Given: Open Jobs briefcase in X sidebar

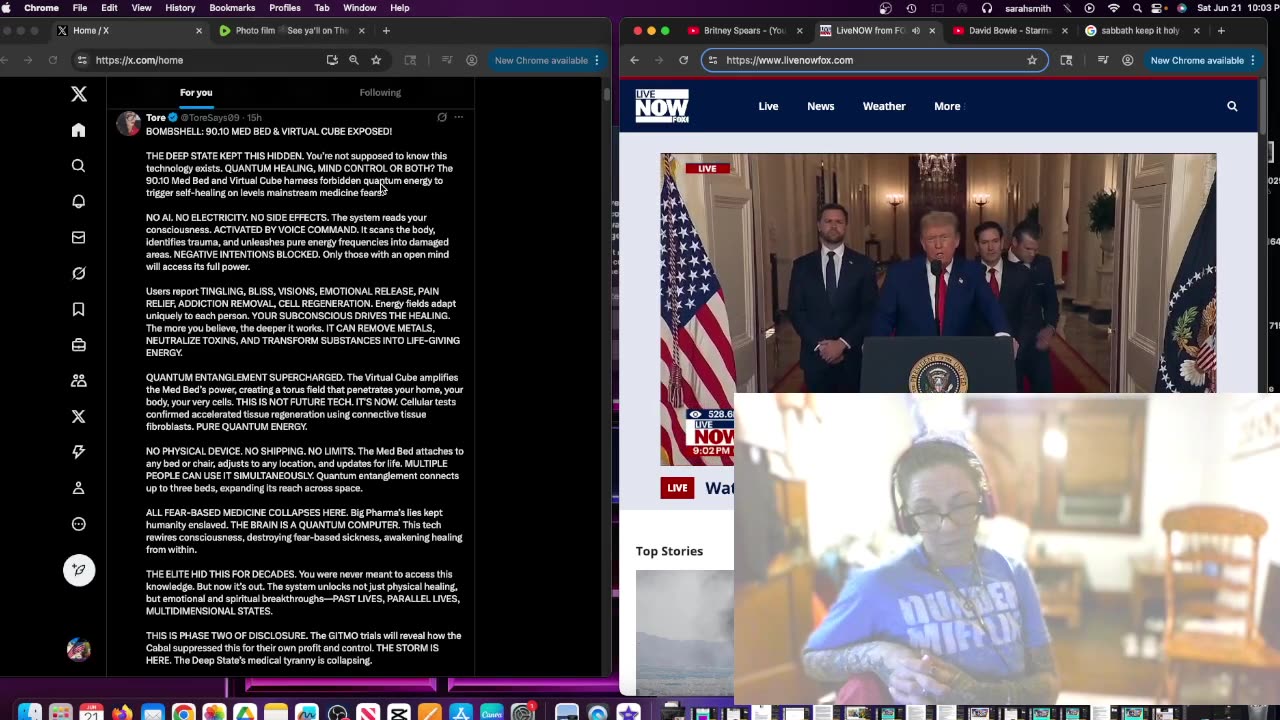Looking at the screenshot, I should click(x=79, y=345).
